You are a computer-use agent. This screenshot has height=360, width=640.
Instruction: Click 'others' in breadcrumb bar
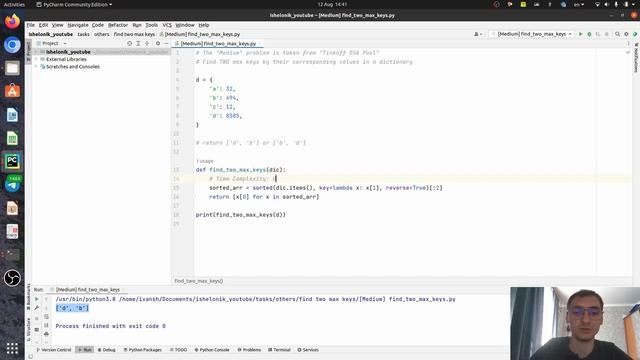102,34
